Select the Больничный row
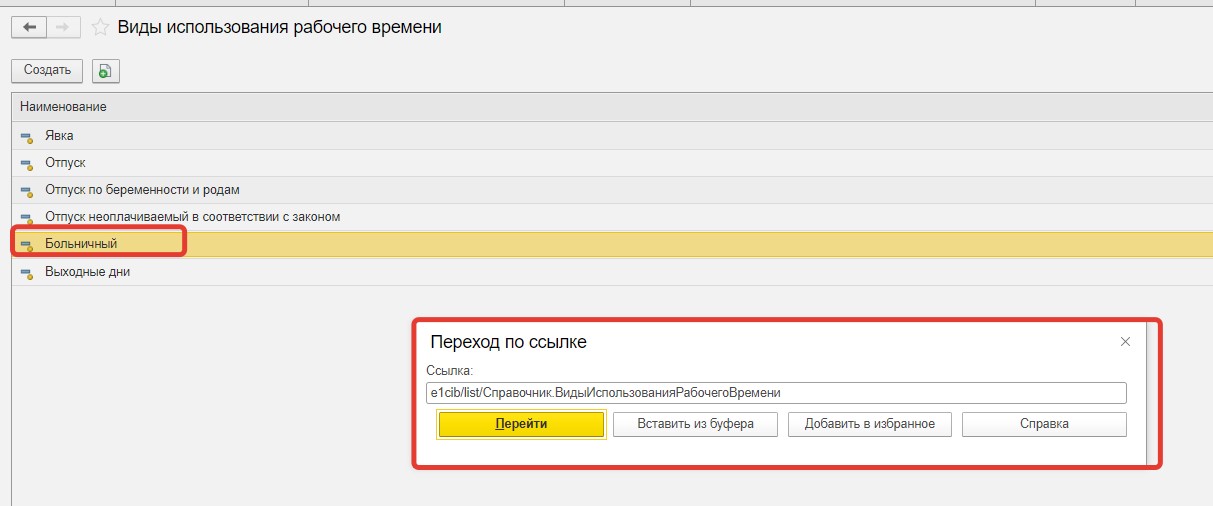1213x506 pixels. tap(612, 244)
